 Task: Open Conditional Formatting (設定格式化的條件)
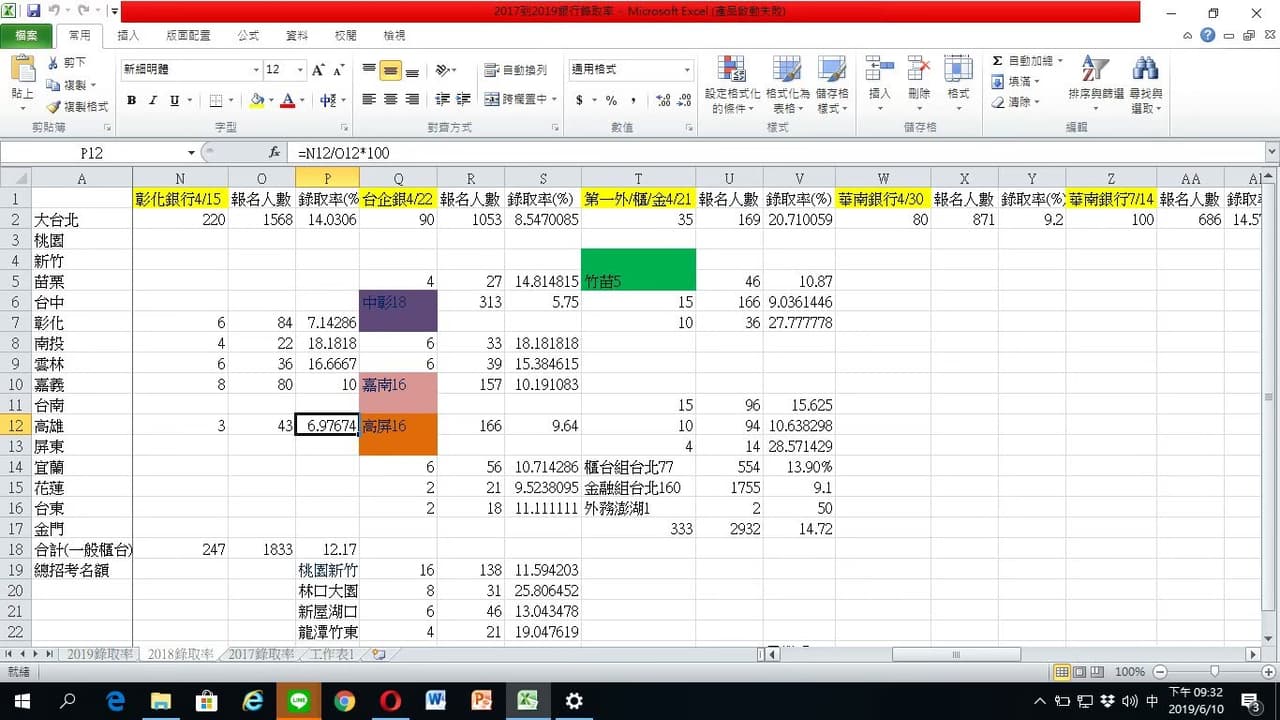(x=733, y=85)
